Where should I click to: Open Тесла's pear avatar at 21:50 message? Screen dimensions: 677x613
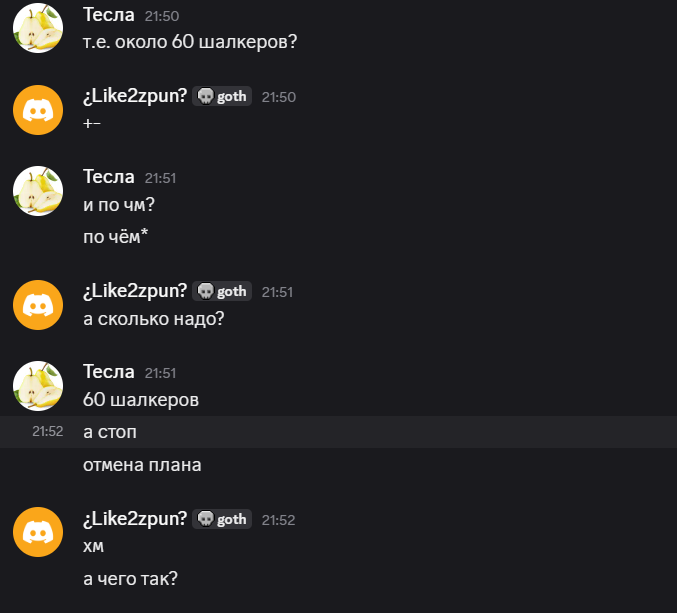(38, 28)
